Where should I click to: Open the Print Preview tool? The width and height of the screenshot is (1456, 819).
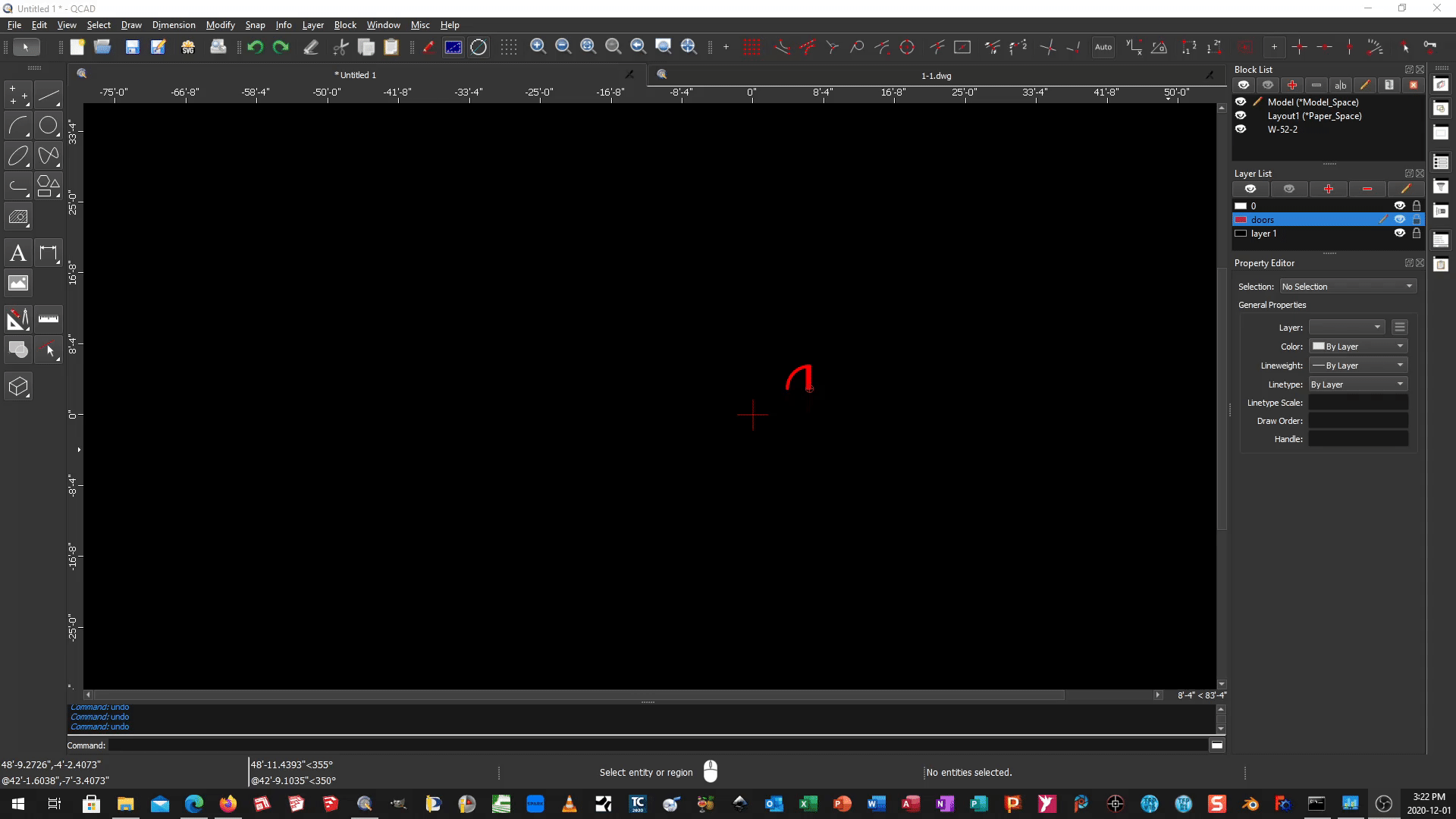pos(218,47)
